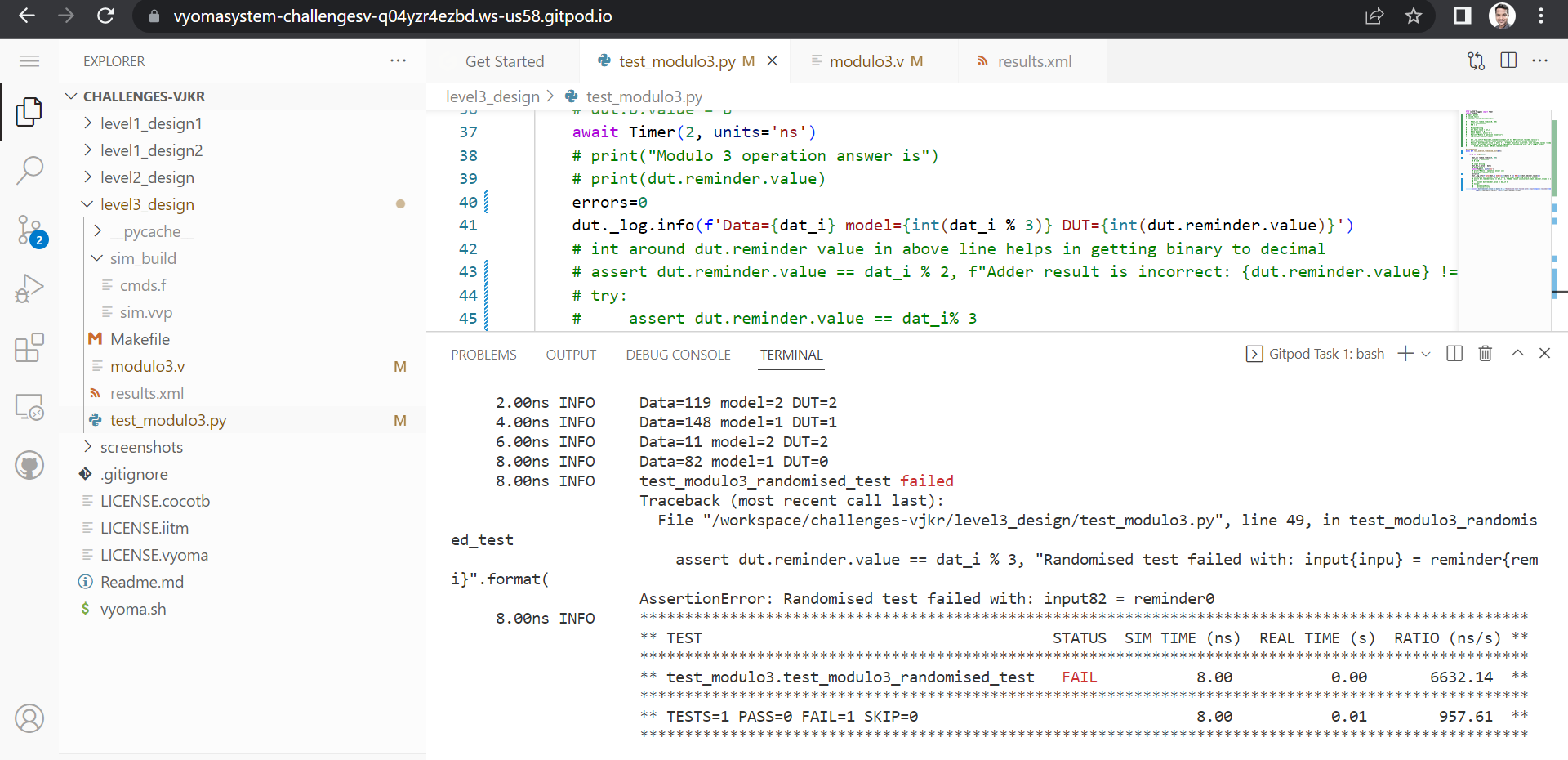
Task: Open the Explorer view in activity bar
Action: pyautogui.click(x=29, y=112)
